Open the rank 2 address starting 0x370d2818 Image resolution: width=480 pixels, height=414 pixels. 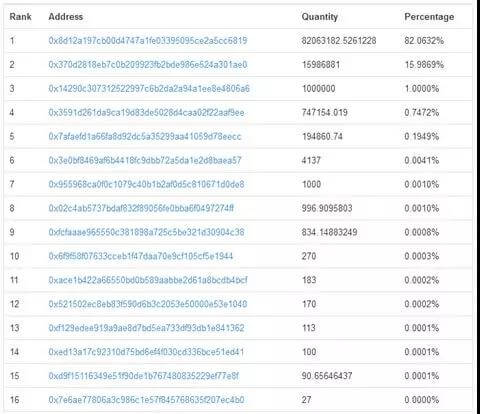(x=148, y=65)
